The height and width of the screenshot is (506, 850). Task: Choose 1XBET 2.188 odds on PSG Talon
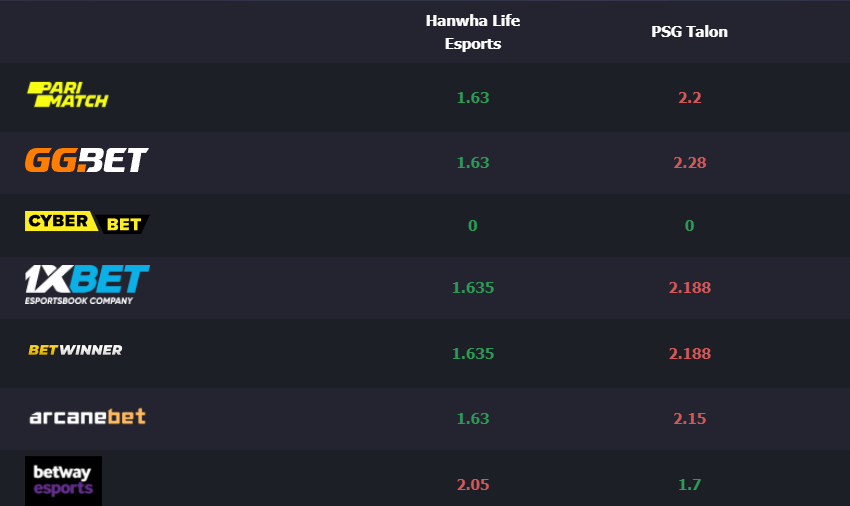pyautogui.click(x=690, y=287)
